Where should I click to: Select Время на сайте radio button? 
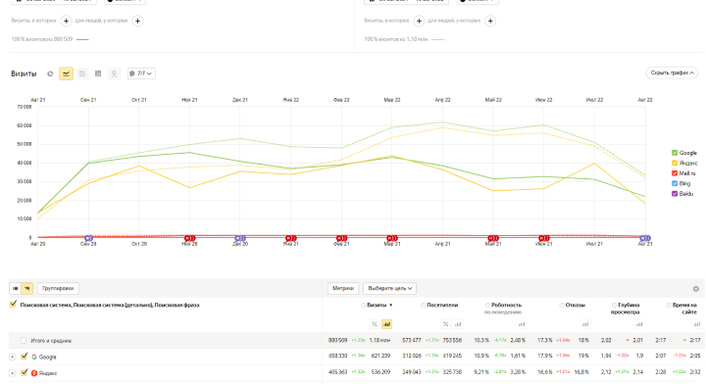[669, 305]
